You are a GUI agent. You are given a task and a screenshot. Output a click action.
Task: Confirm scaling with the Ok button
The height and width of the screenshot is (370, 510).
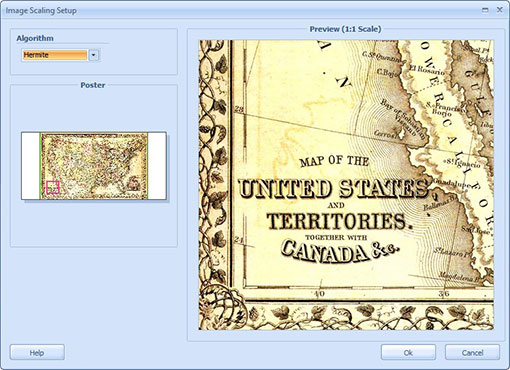point(408,352)
